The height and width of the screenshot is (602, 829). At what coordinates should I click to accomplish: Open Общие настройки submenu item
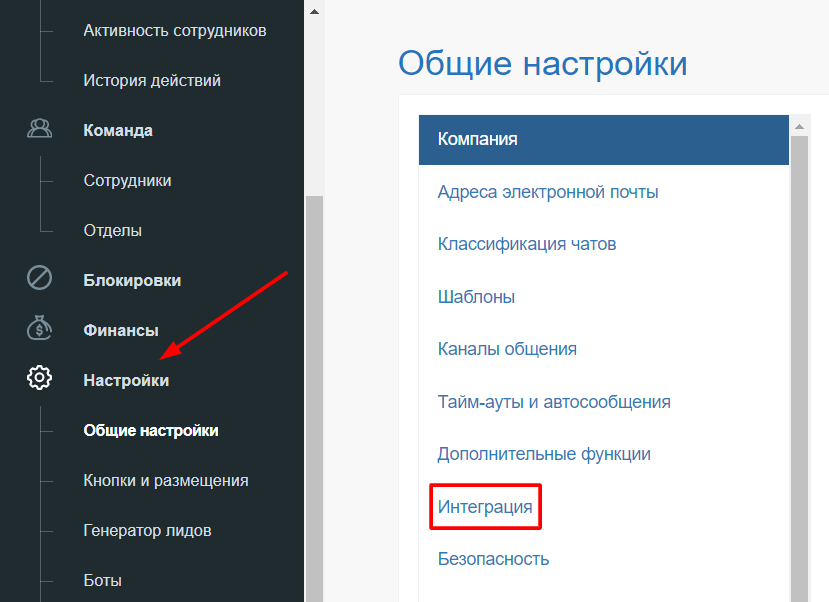click(x=150, y=430)
